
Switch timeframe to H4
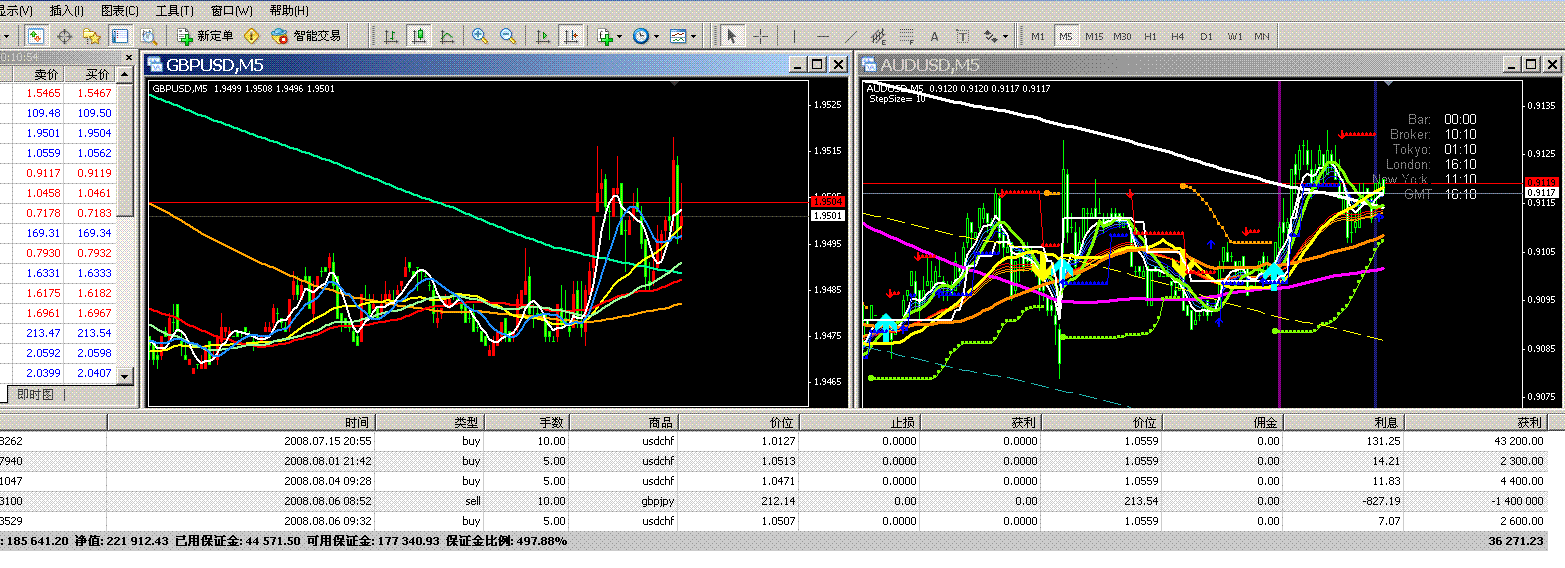click(1178, 36)
